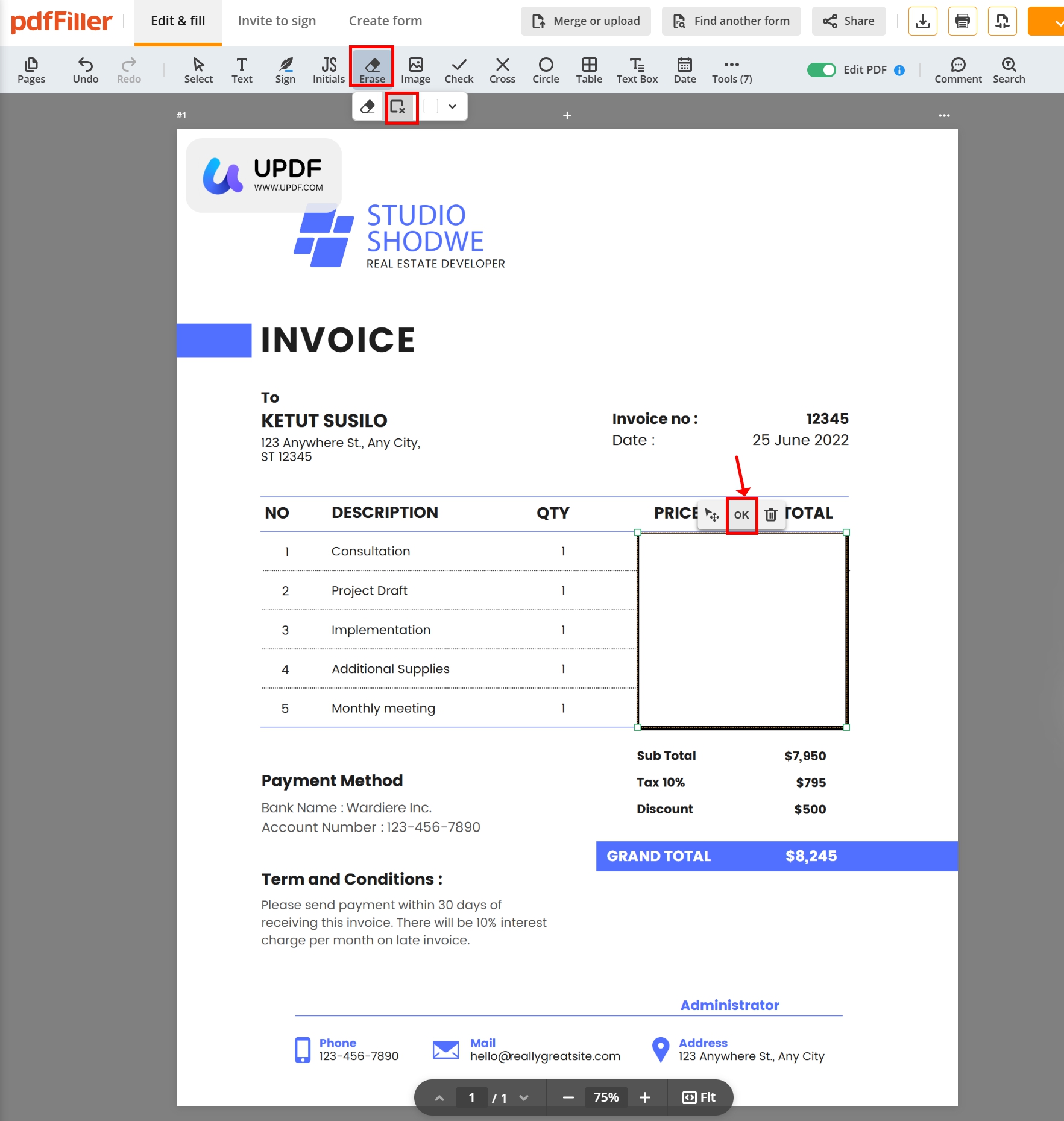Click the Monthly meeting description
1064x1121 pixels.
(x=383, y=709)
